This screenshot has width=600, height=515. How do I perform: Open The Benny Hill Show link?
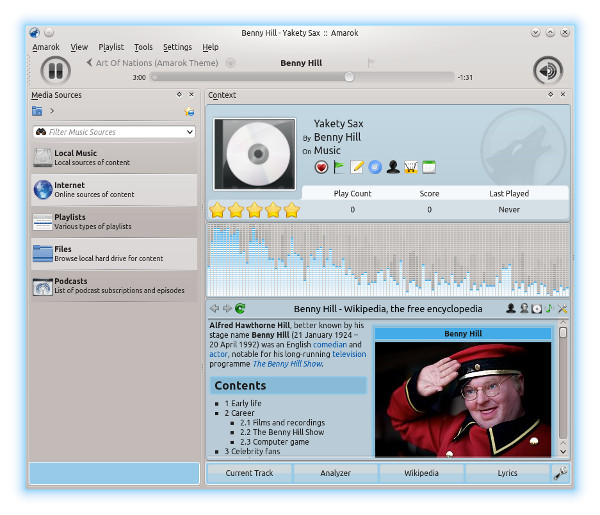click(x=288, y=364)
